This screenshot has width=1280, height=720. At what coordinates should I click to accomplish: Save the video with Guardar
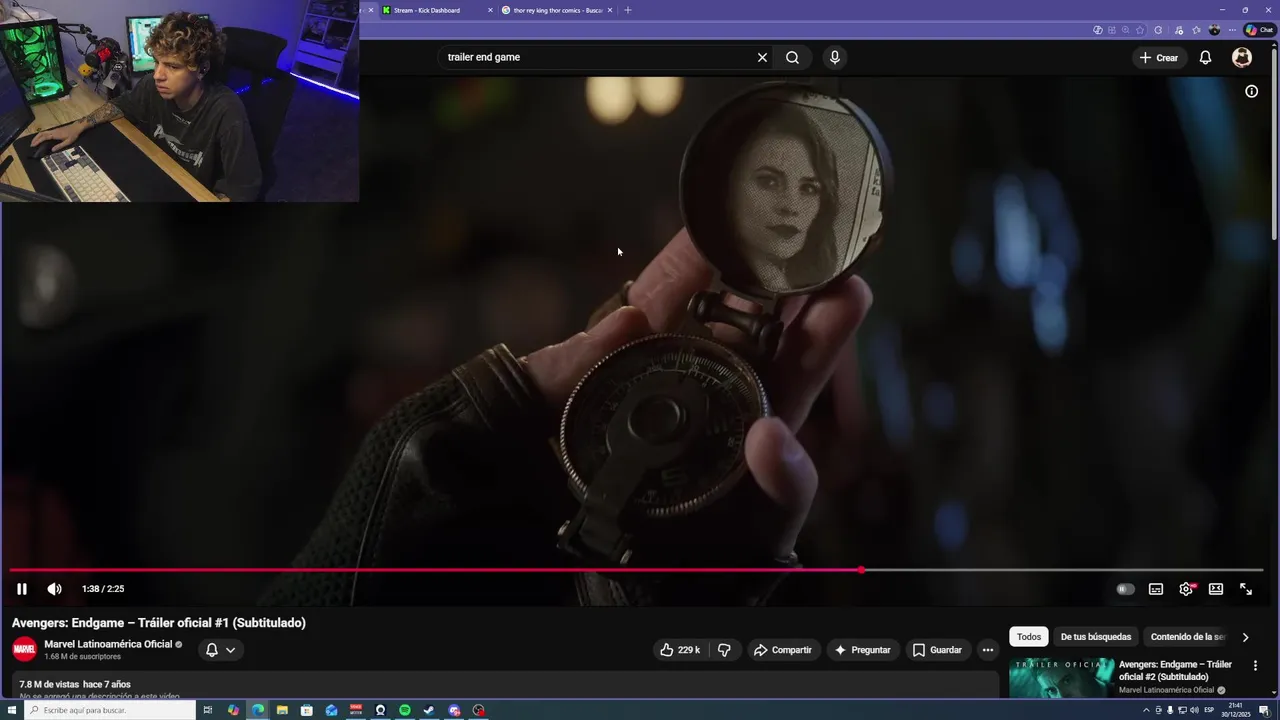coord(937,650)
